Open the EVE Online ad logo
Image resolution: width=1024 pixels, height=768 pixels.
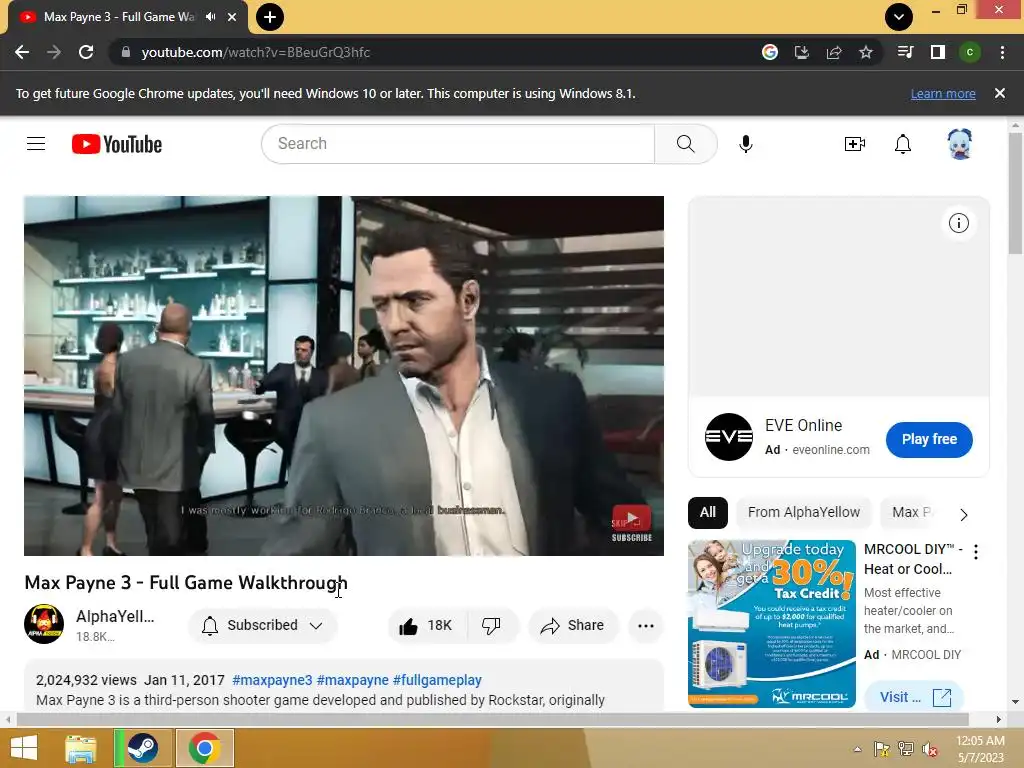[729, 437]
